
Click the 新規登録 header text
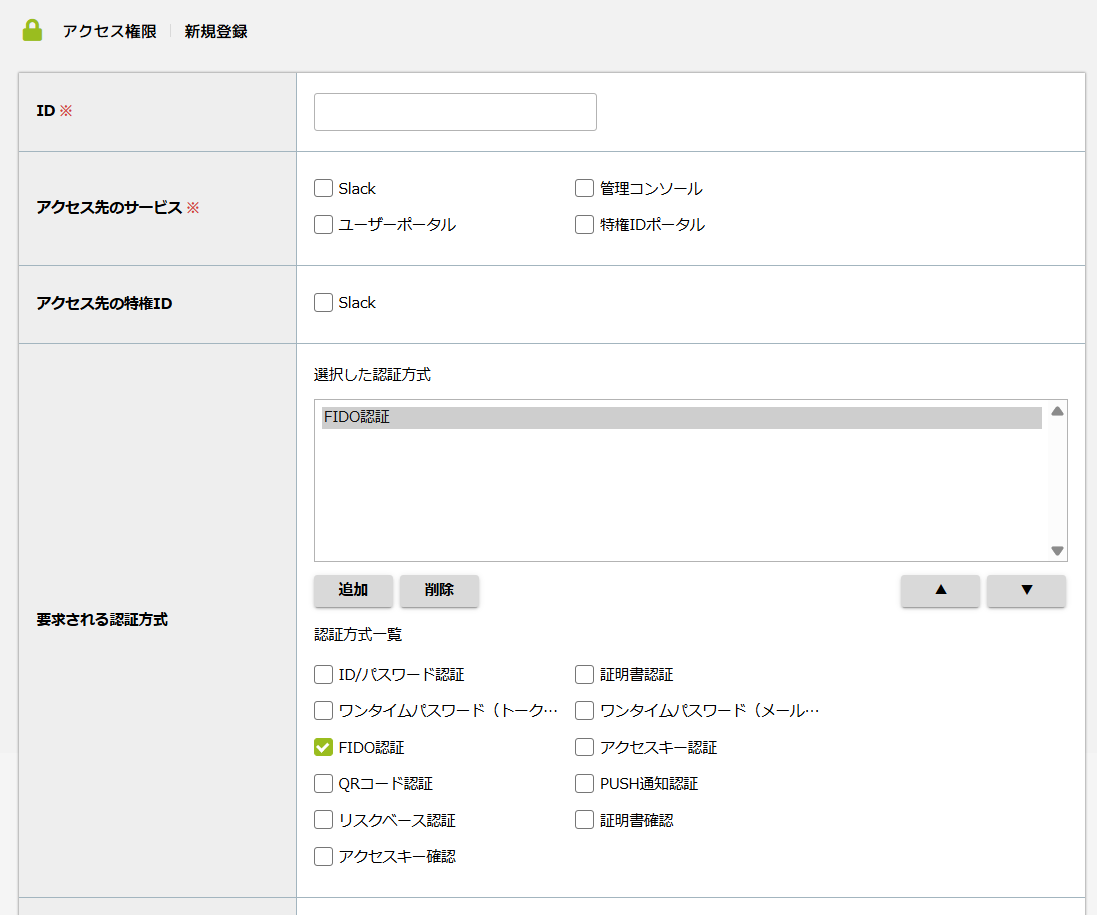pyautogui.click(x=216, y=31)
